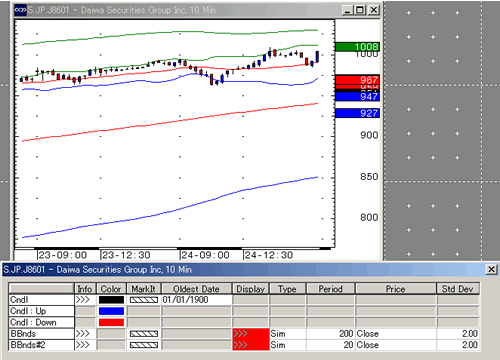Open the BBnds Info arrows cell

[86, 334]
